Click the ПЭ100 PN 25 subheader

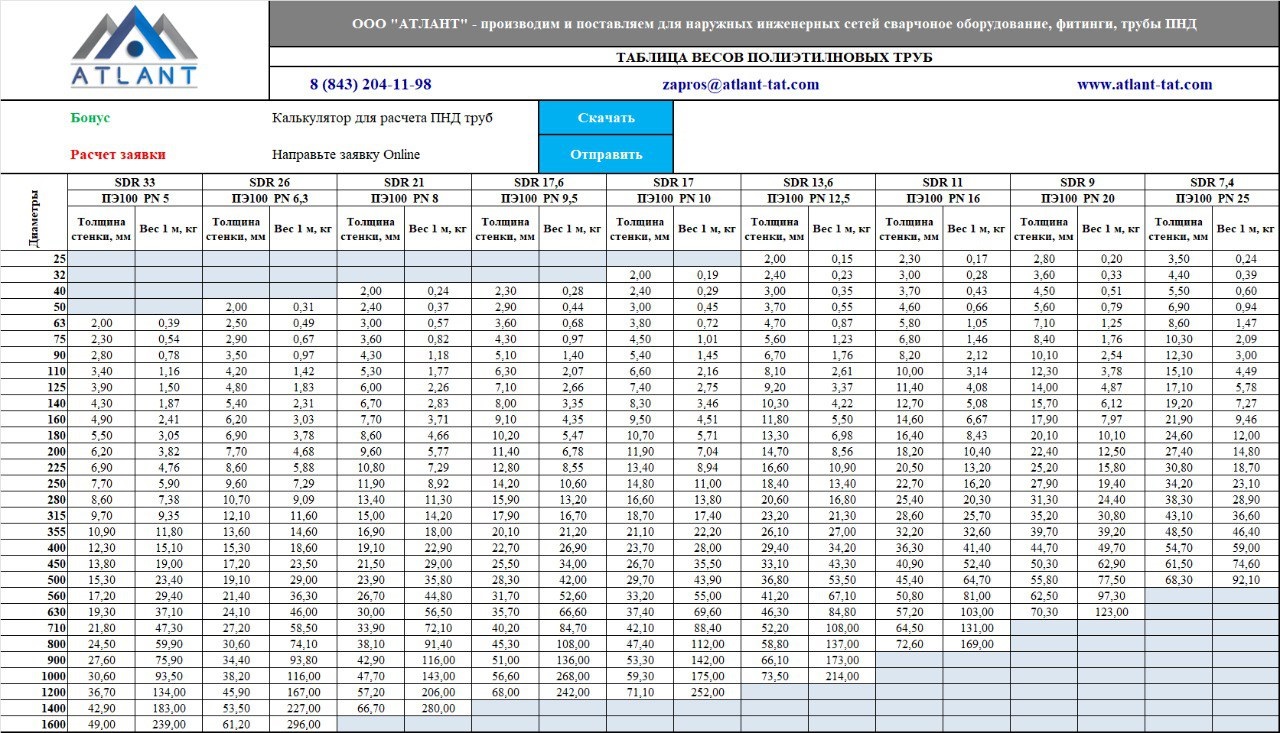click(x=1212, y=198)
